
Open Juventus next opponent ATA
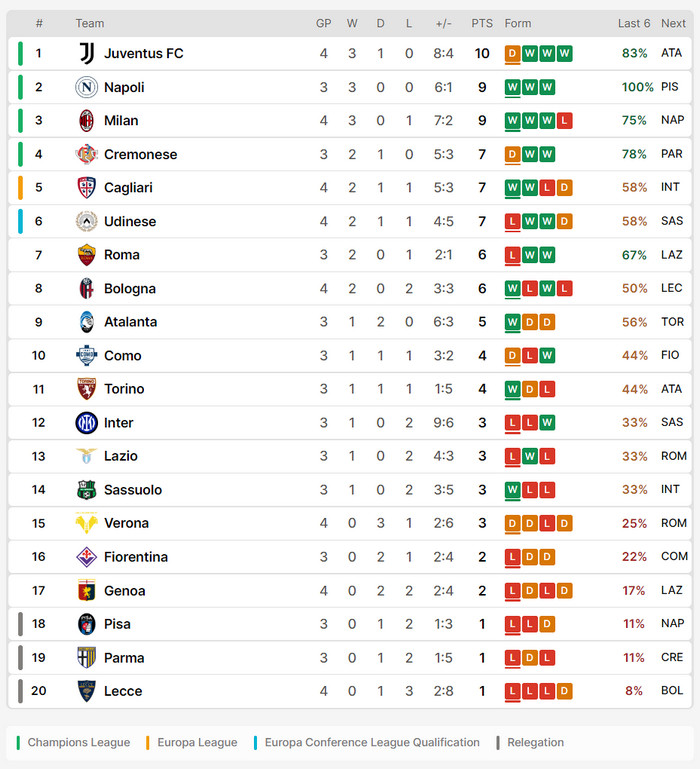pyautogui.click(x=672, y=54)
